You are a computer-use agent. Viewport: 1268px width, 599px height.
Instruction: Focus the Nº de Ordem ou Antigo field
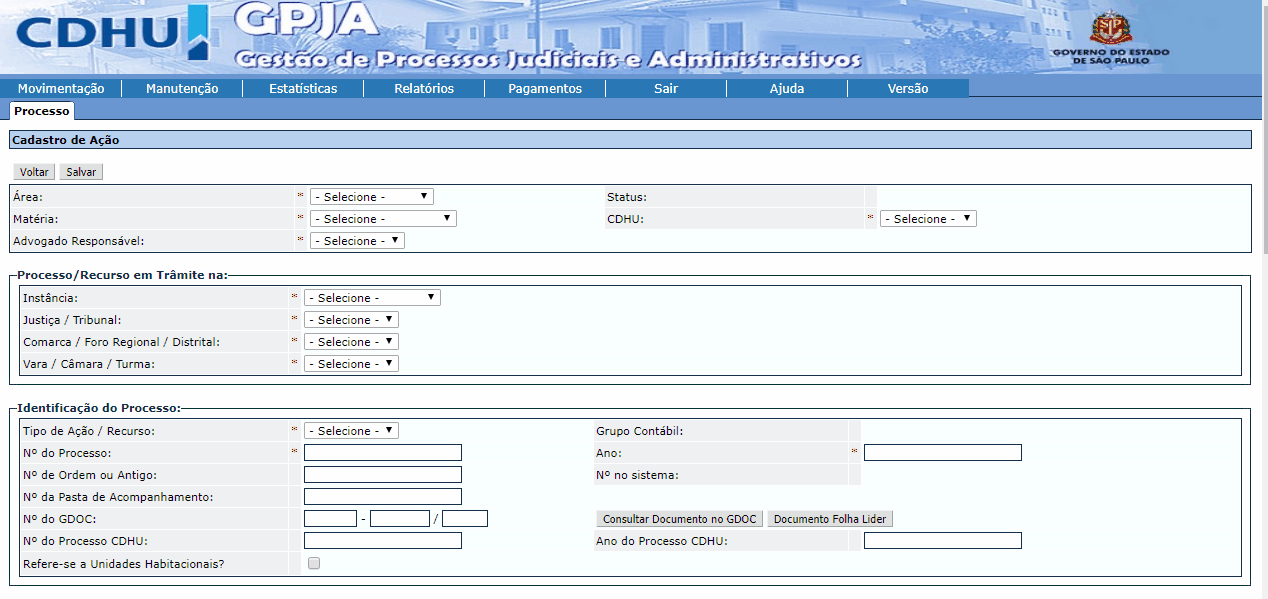pyautogui.click(x=383, y=475)
